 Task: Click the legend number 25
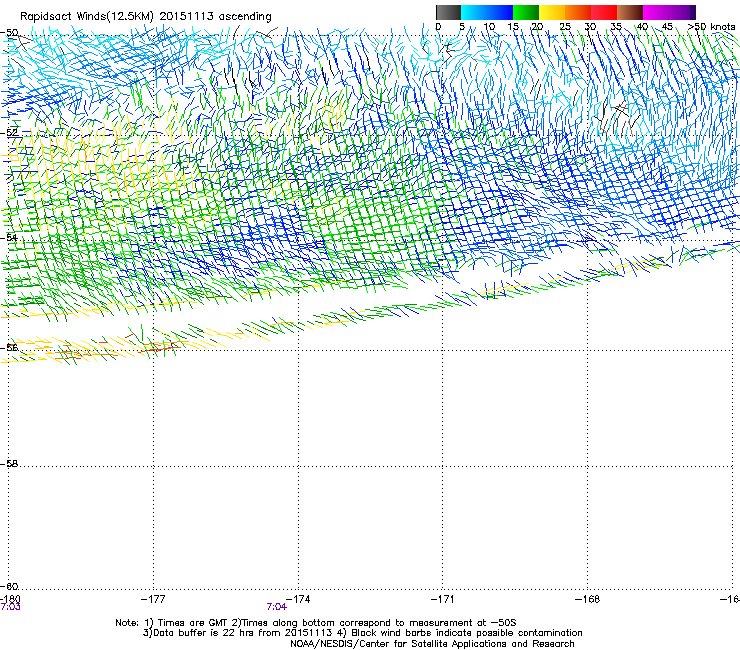(565, 26)
